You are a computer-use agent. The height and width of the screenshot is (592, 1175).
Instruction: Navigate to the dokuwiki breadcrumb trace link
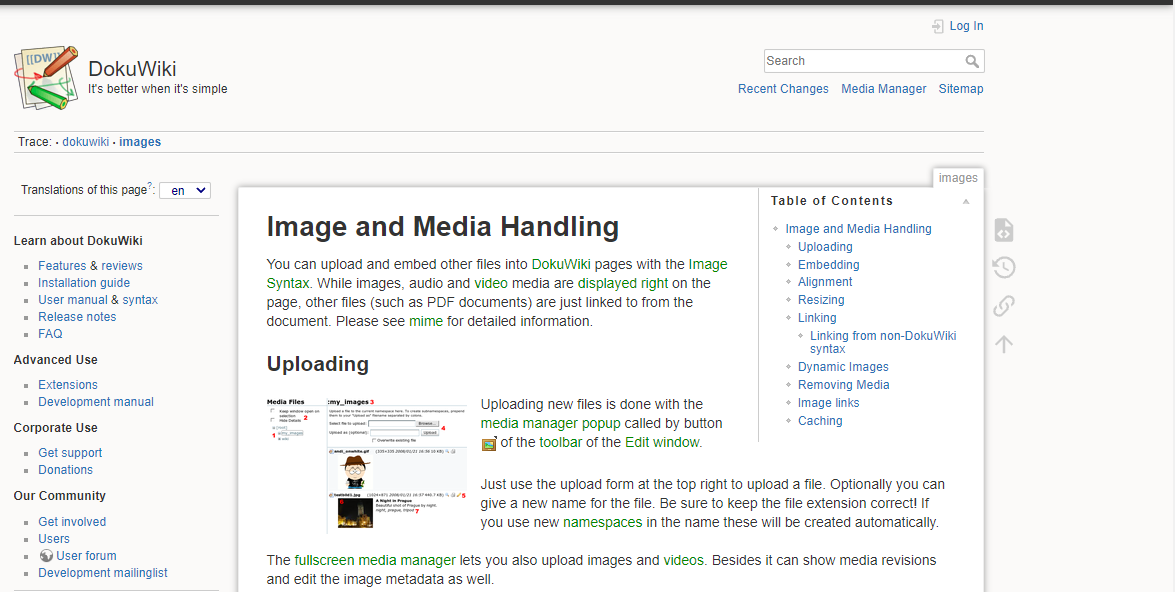(x=85, y=141)
